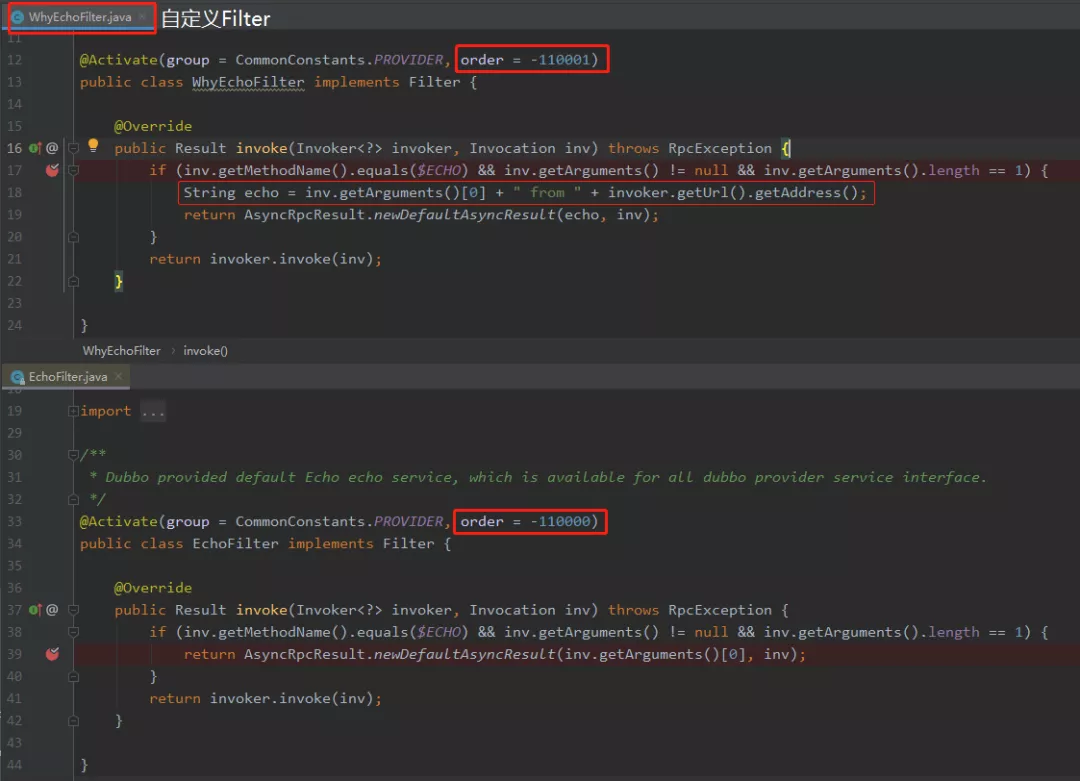The width and height of the screenshot is (1080, 781).
Task: Select the invoke() breadcrumb
Action: pos(205,351)
